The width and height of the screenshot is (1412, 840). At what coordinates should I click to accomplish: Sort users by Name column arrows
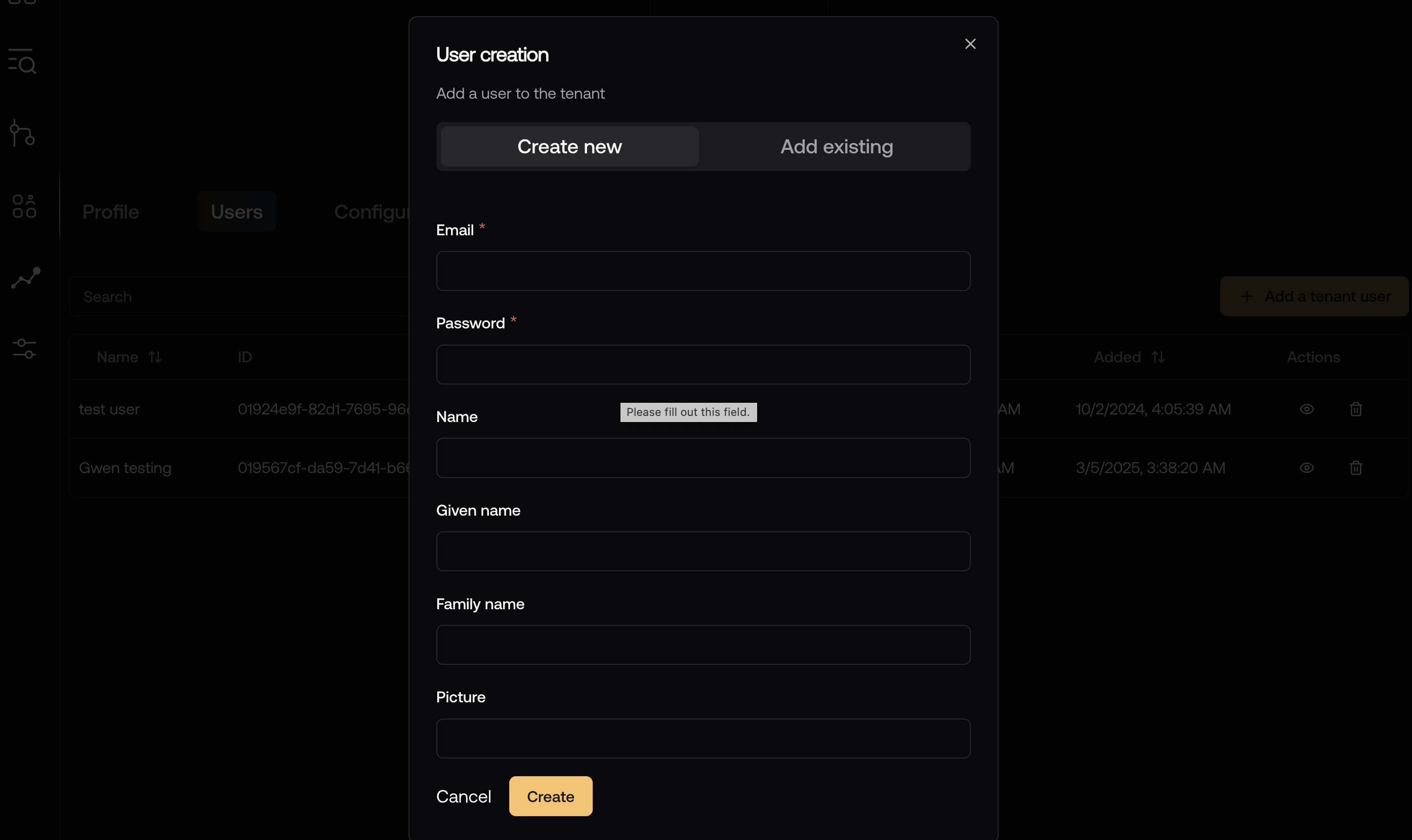155,357
